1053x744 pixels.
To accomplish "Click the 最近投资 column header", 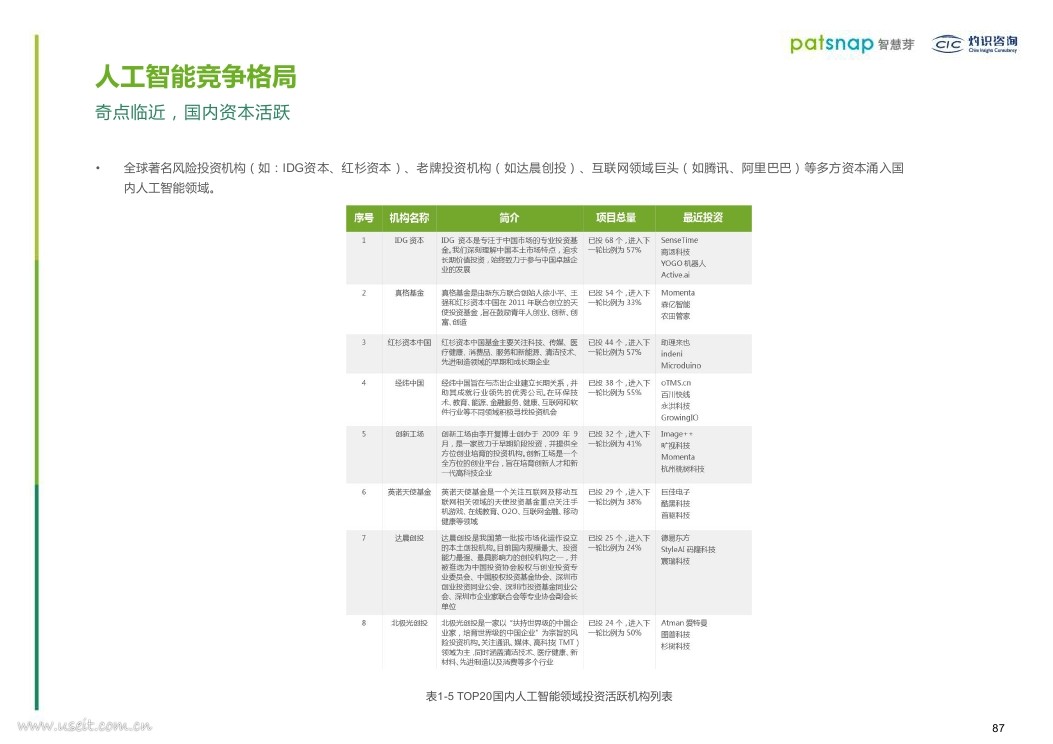I will tap(703, 218).
